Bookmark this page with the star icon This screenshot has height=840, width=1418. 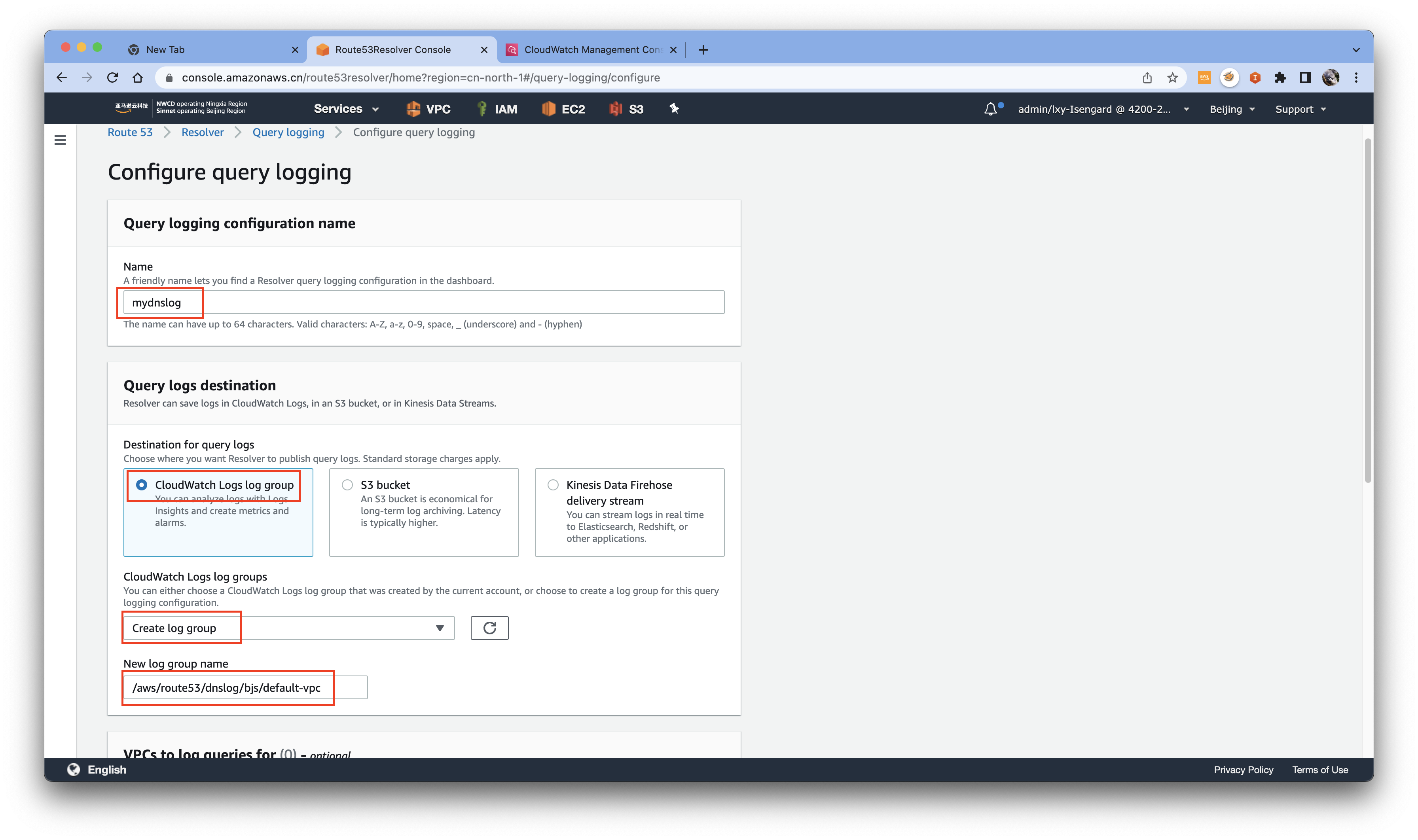click(1173, 78)
